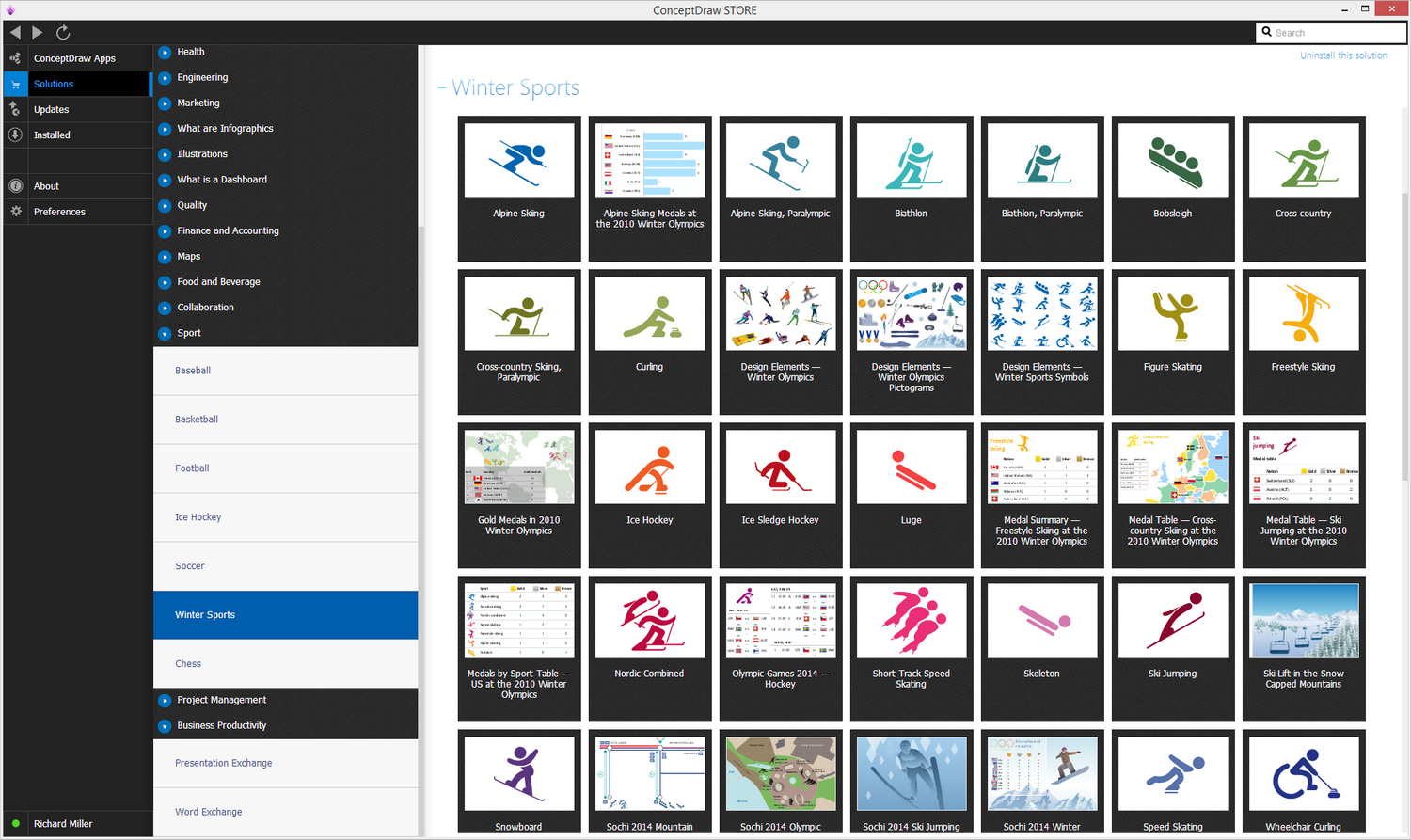Screen dimensions: 1411x840
Task: Click the Updates icon in the sidebar
Action: coord(15,109)
